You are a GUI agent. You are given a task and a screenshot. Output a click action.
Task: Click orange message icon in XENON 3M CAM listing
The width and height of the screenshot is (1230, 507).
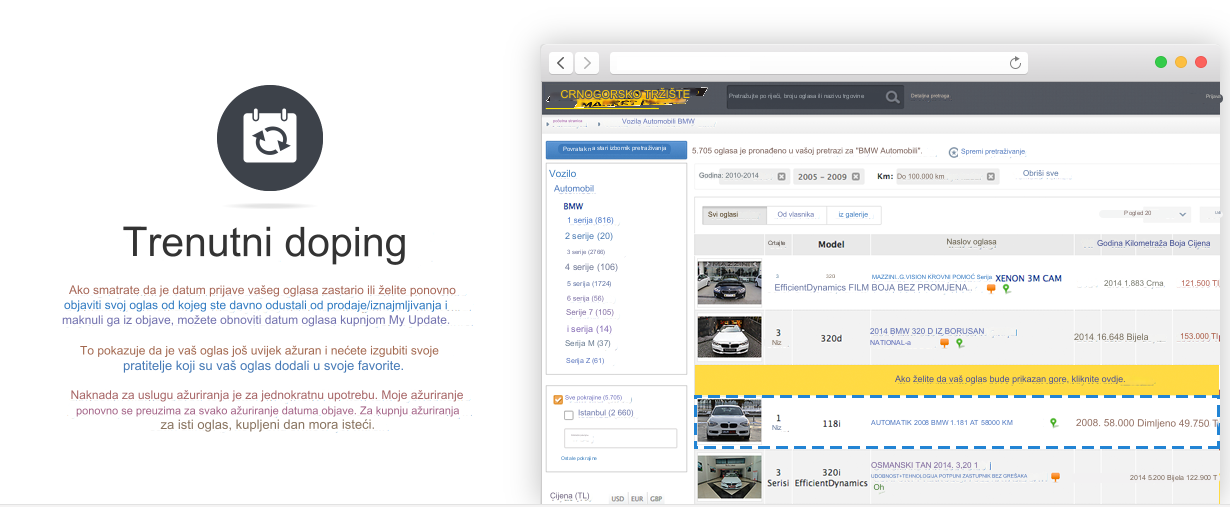click(x=991, y=288)
